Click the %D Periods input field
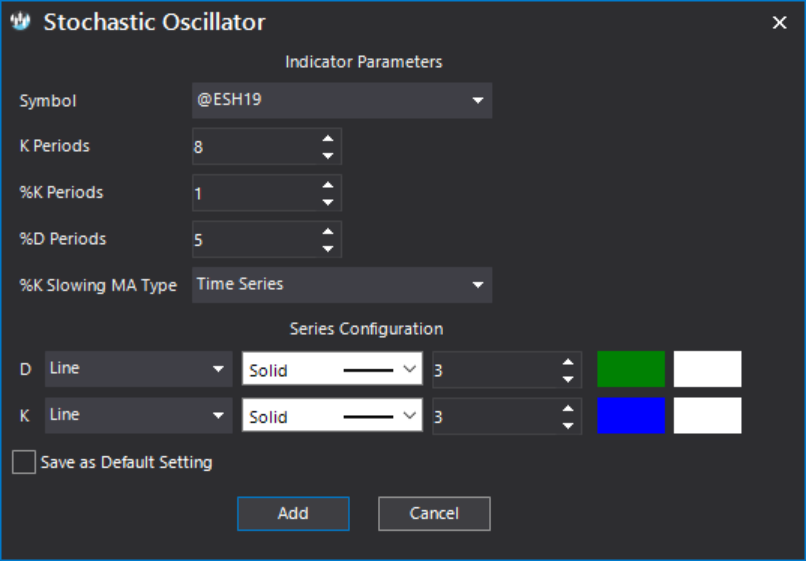Image resolution: width=806 pixels, height=561 pixels. [x=255, y=240]
